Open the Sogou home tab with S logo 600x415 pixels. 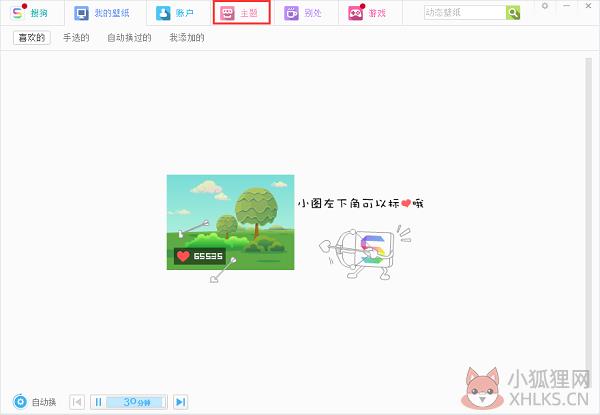tap(31, 13)
